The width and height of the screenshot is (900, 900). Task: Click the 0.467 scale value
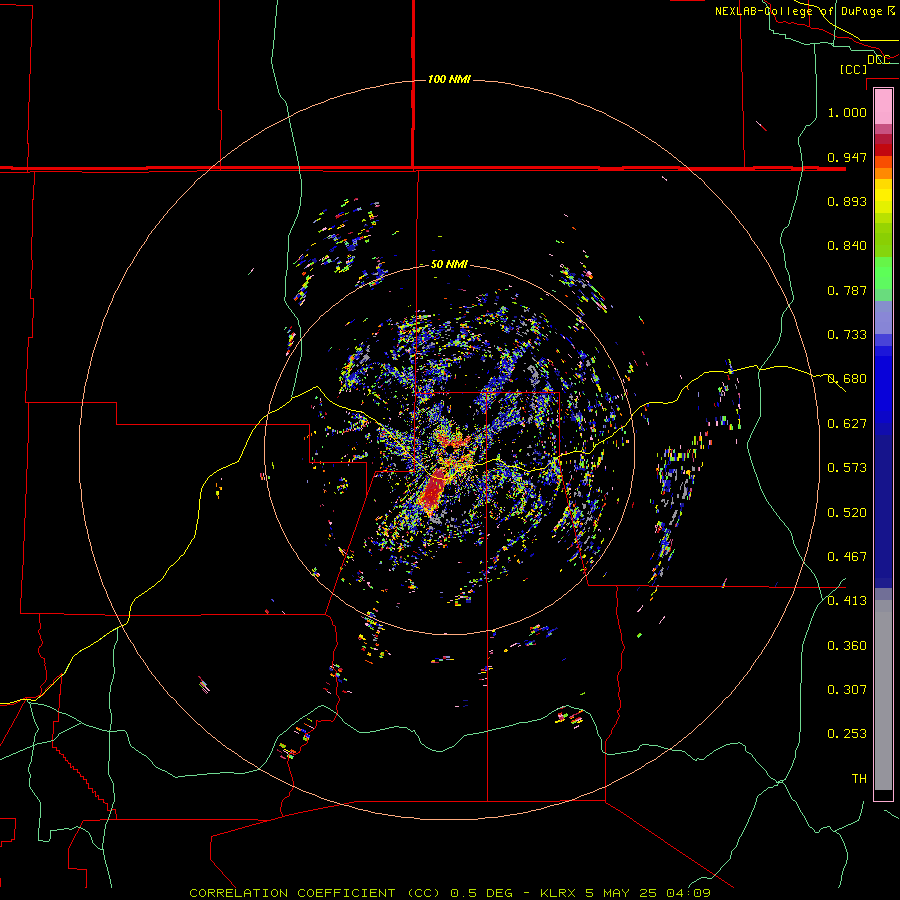coord(847,557)
